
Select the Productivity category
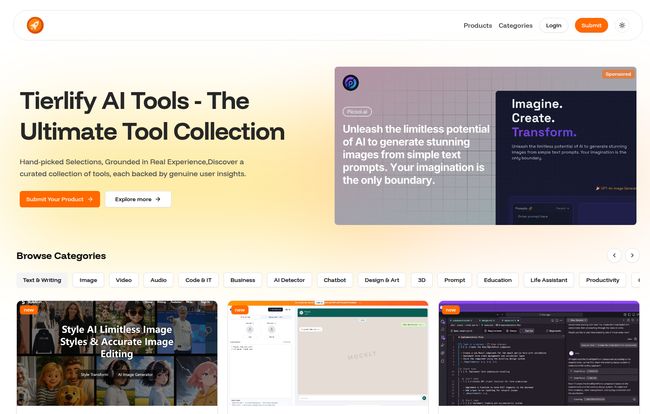pos(602,280)
